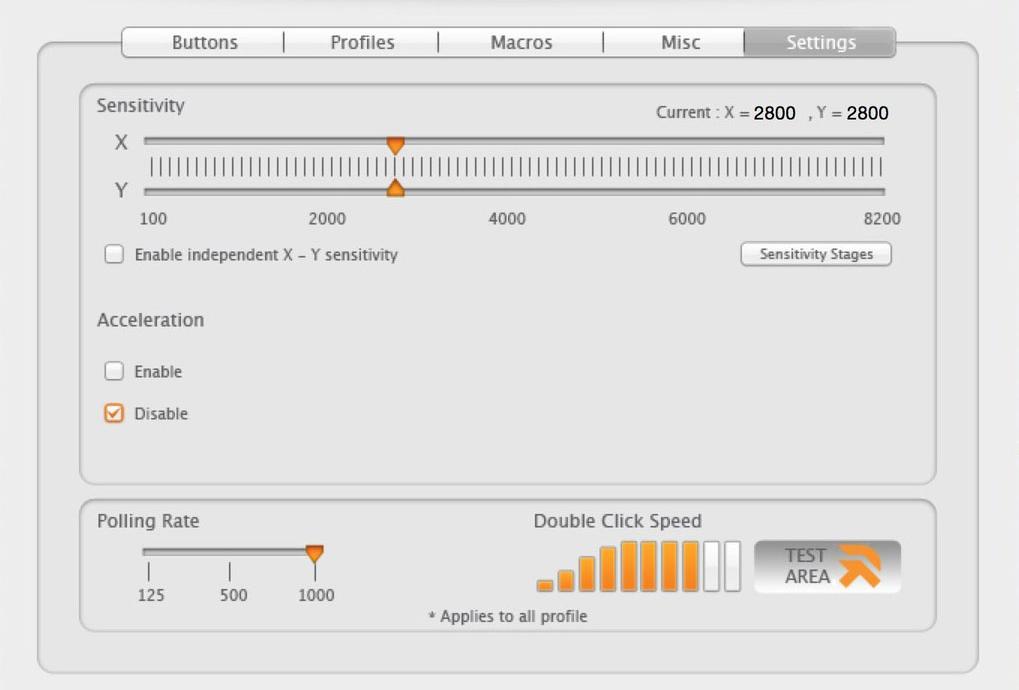Click the Y sensitivity slider handle
Image resolution: width=1019 pixels, height=690 pixels.
tap(395, 187)
